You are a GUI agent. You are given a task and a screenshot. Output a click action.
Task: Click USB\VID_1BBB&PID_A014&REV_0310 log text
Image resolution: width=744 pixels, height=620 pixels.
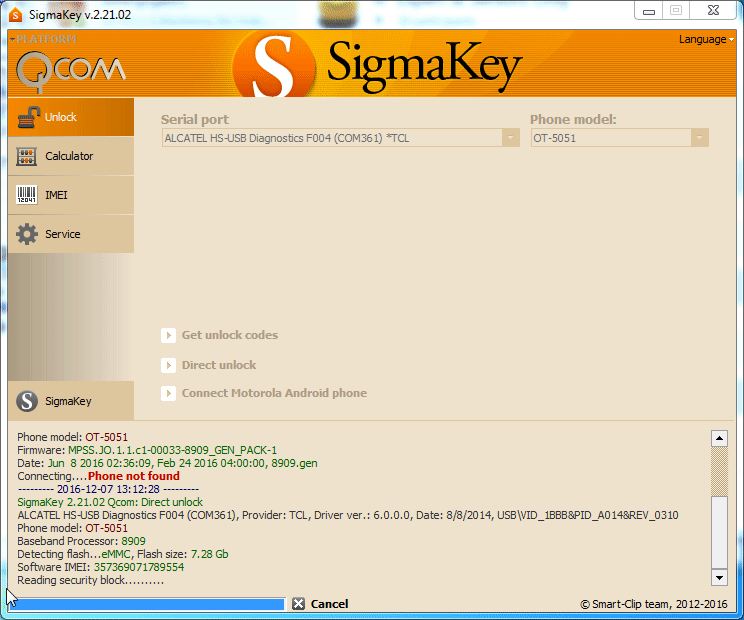pyautogui.click(x=587, y=515)
